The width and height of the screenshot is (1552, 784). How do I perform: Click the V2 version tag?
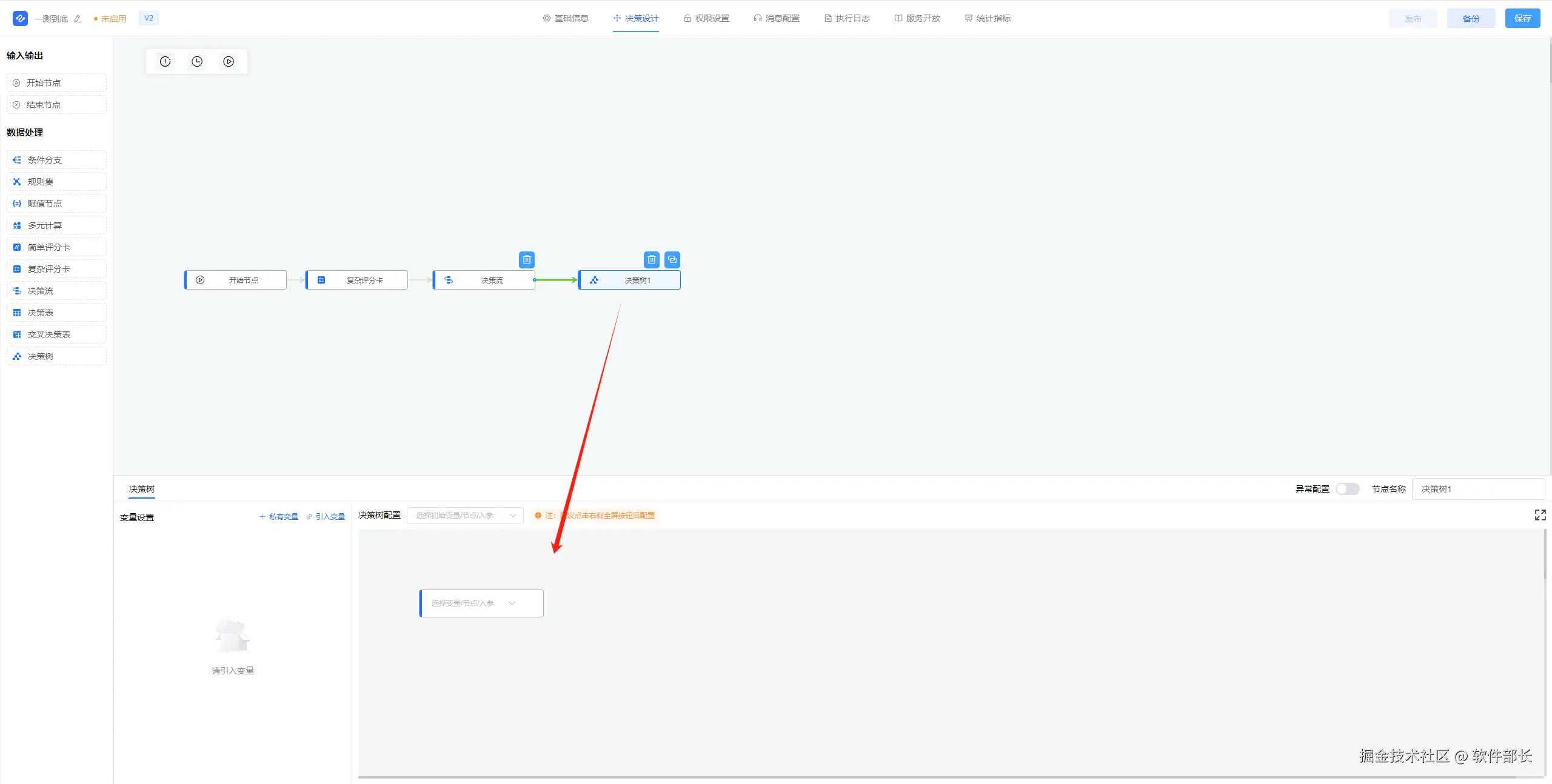point(149,18)
